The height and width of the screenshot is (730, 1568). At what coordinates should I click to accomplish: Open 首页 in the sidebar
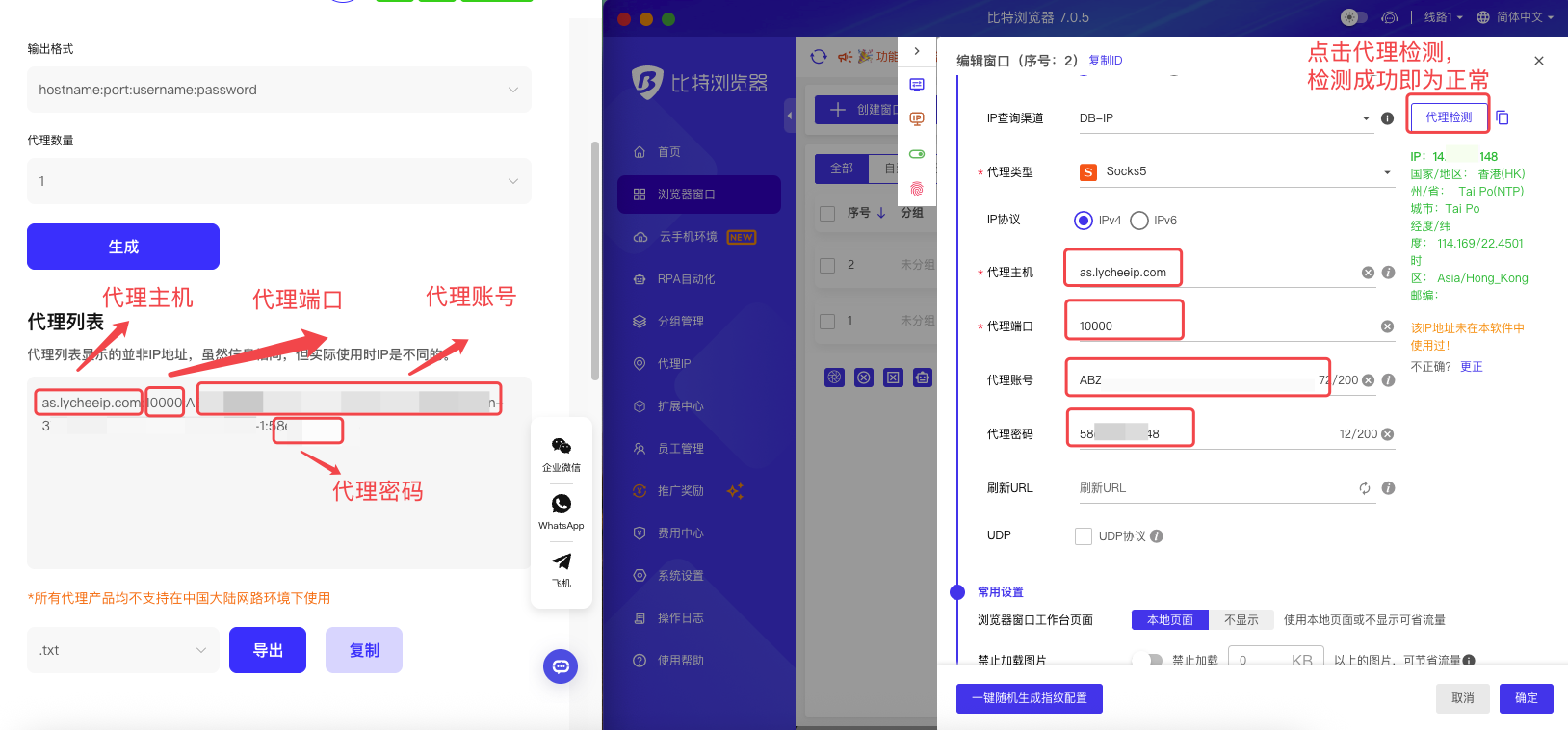tap(699, 152)
